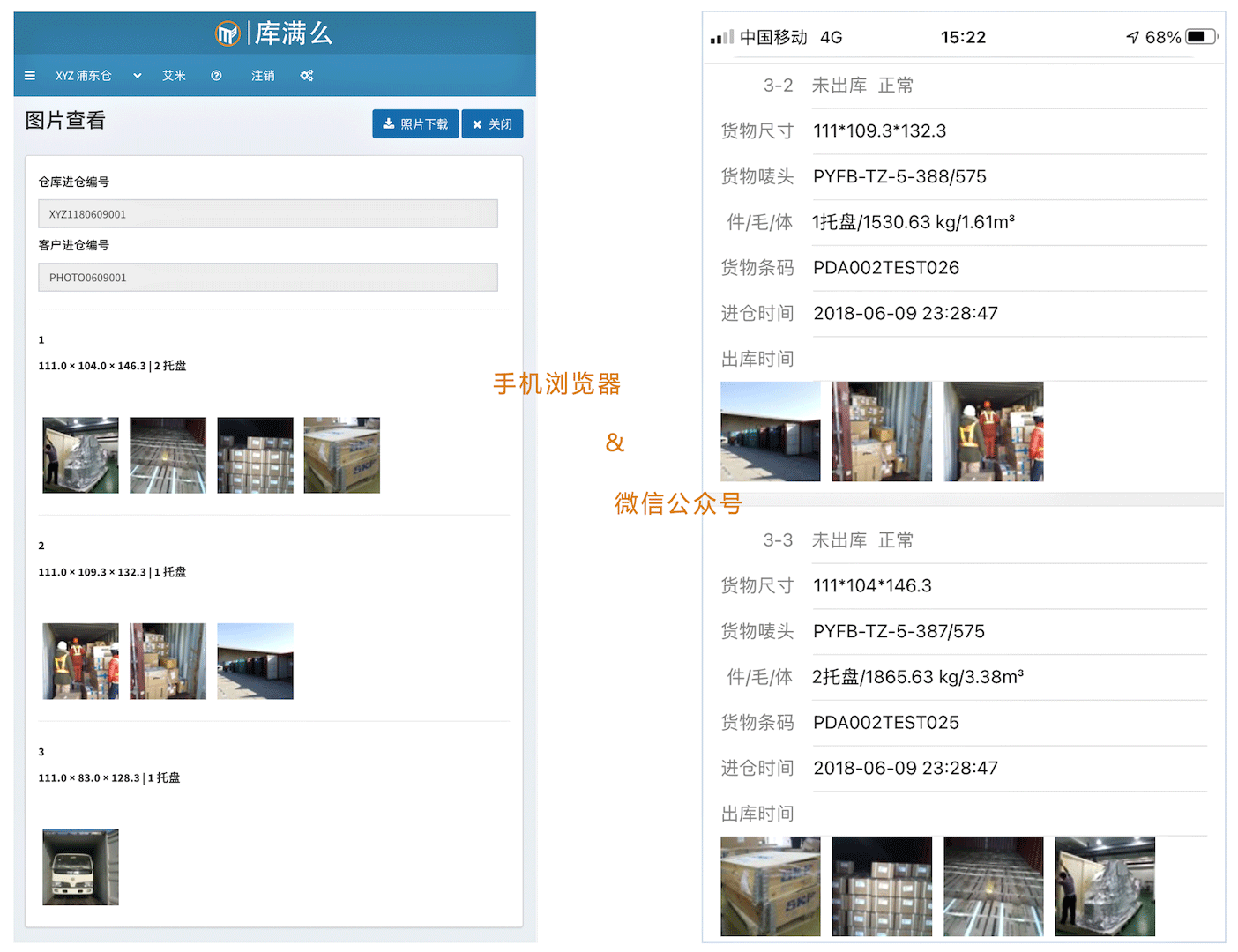Viewport: 1238px width, 952px height.
Task: Open 3-3 third photo of floor
Action: coord(994,886)
